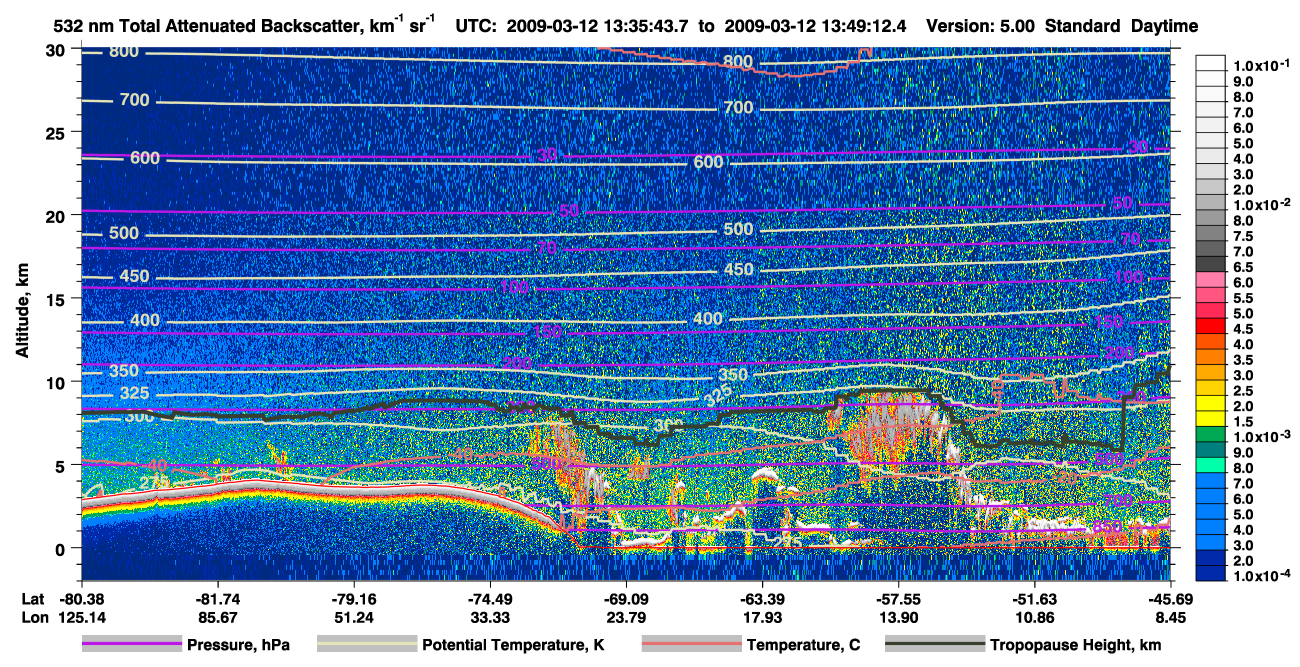Image resolution: width=1300 pixels, height=667 pixels.
Task: Click the longitude value '125.14'
Action: tap(82, 617)
